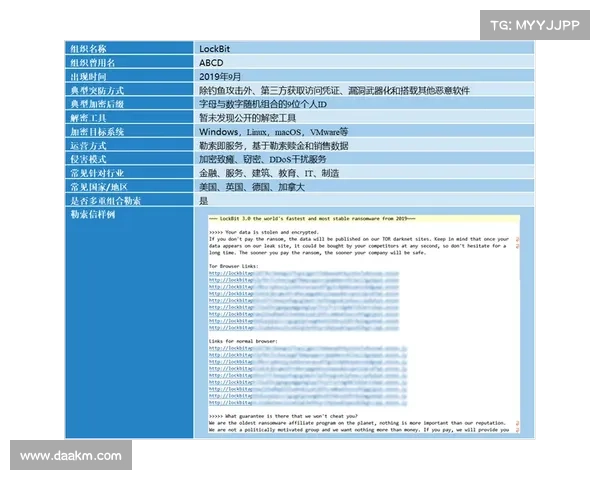Click the '常见国家/地区' label cell
The height and width of the screenshot is (480, 600).
[129, 186]
